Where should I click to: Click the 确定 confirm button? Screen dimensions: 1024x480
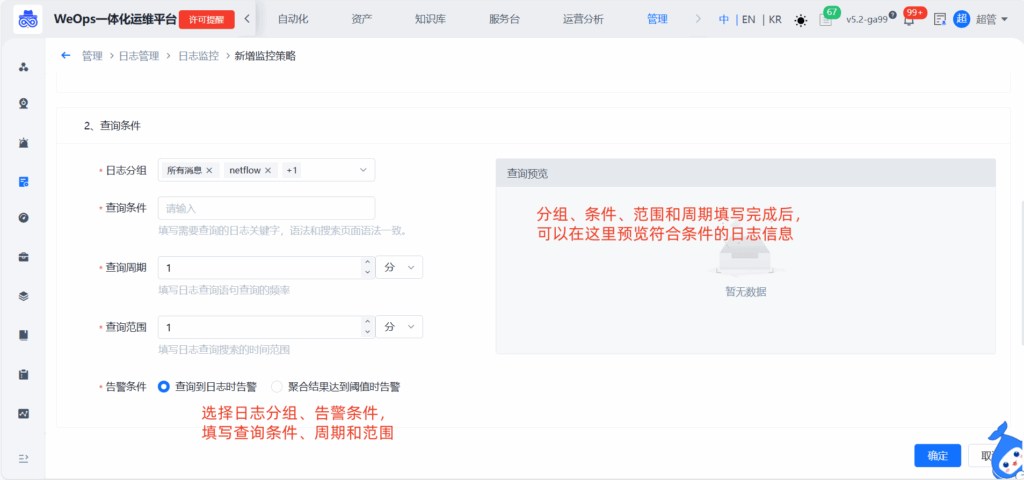[937, 456]
